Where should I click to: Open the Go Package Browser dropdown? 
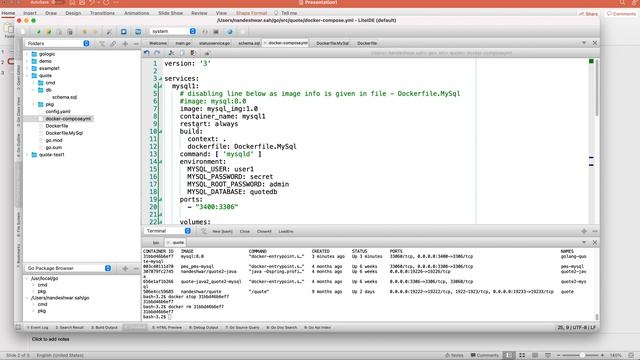[x=68, y=268]
